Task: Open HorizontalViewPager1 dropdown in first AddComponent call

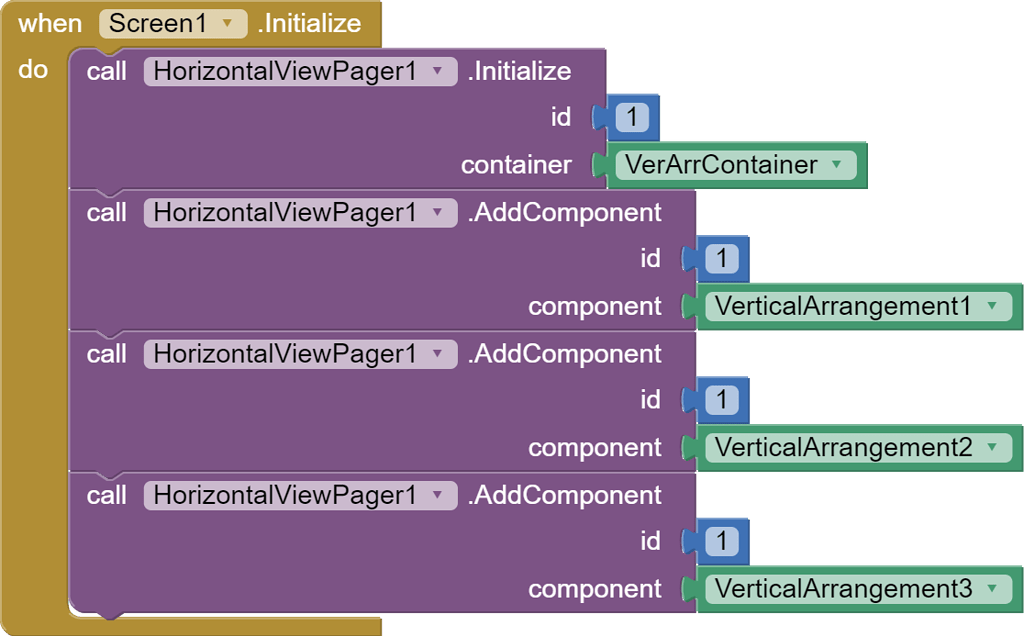Action: [x=300, y=213]
